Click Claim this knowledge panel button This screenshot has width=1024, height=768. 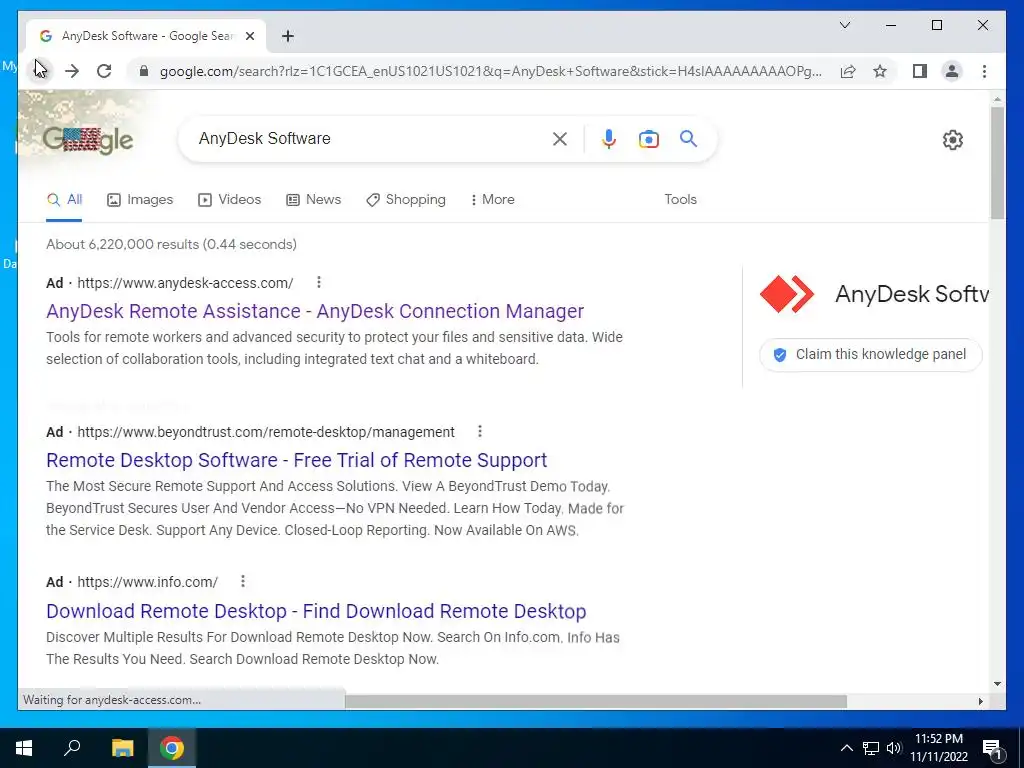[871, 355]
